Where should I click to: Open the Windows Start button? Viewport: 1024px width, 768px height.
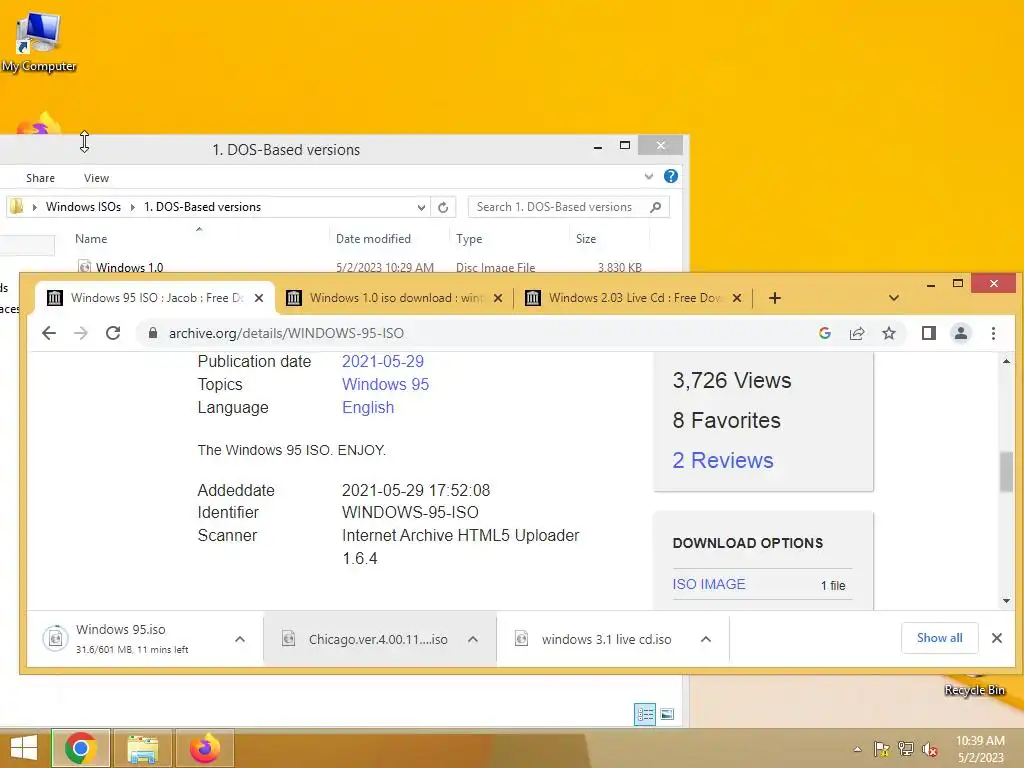click(x=24, y=748)
